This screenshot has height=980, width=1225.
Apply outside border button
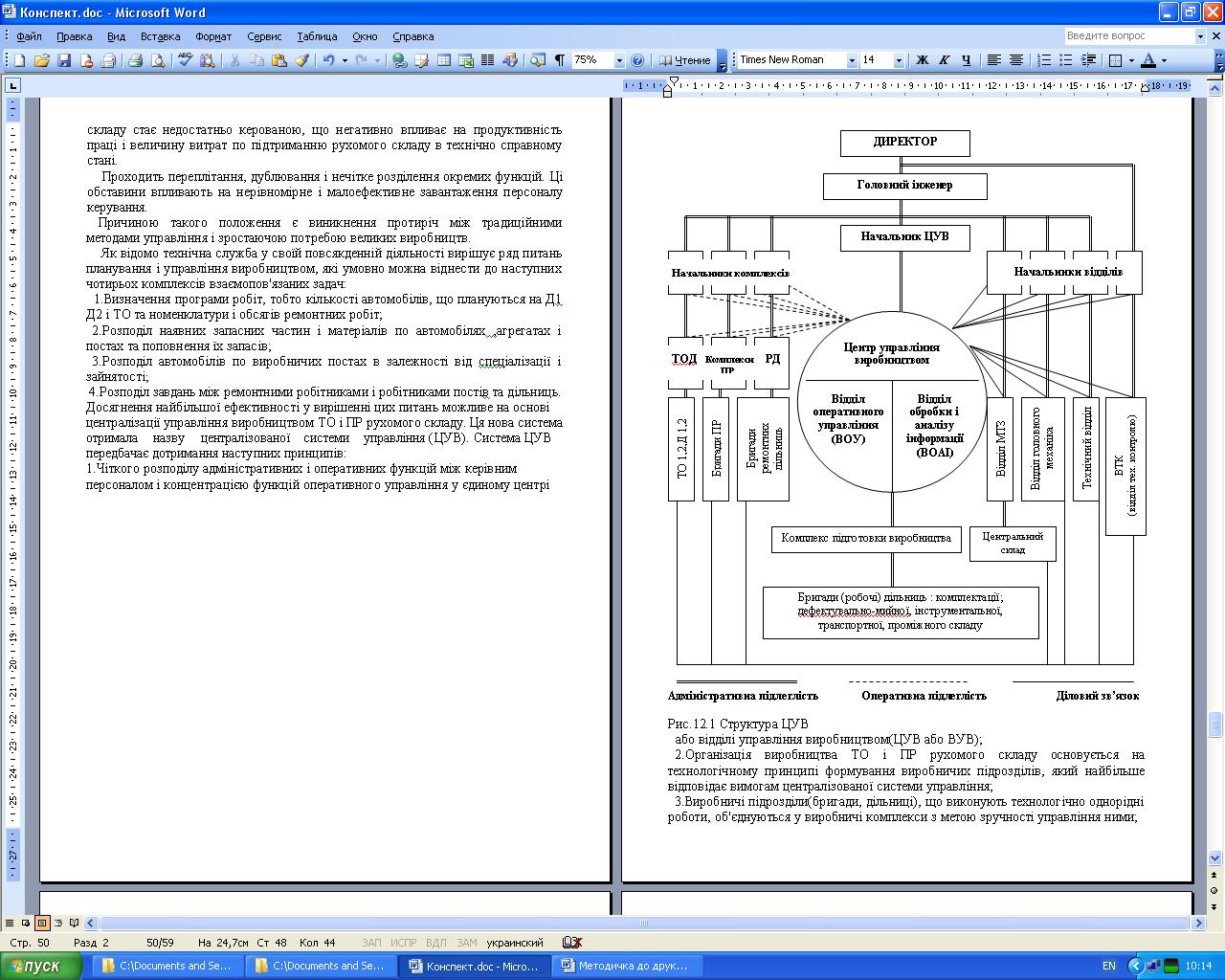[x=1115, y=60]
